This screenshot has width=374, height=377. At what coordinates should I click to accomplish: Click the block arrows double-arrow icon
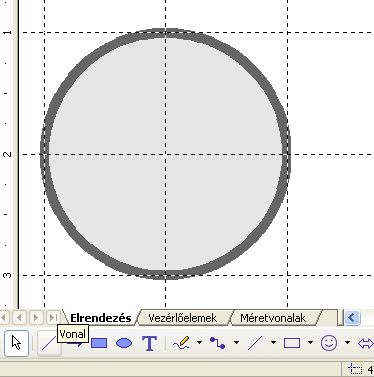point(365,343)
